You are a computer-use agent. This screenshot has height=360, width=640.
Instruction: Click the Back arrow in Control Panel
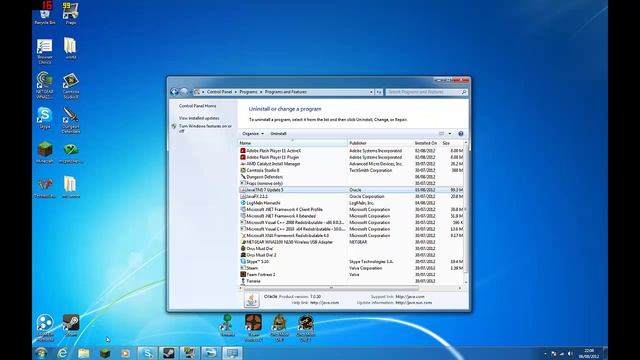point(174,92)
